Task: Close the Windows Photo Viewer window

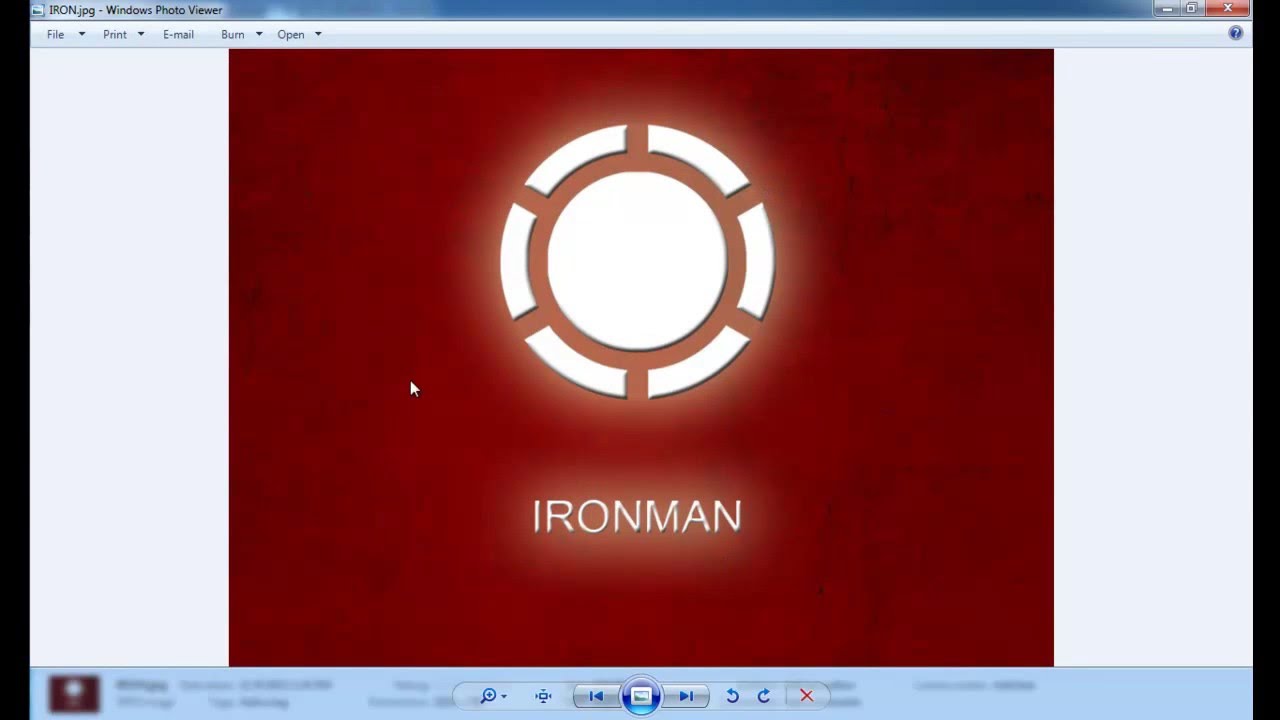Action: tap(1228, 9)
